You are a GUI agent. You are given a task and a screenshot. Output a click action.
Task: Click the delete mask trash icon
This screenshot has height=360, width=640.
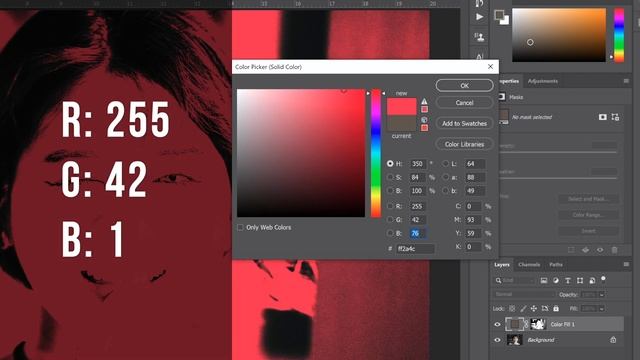(614, 250)
